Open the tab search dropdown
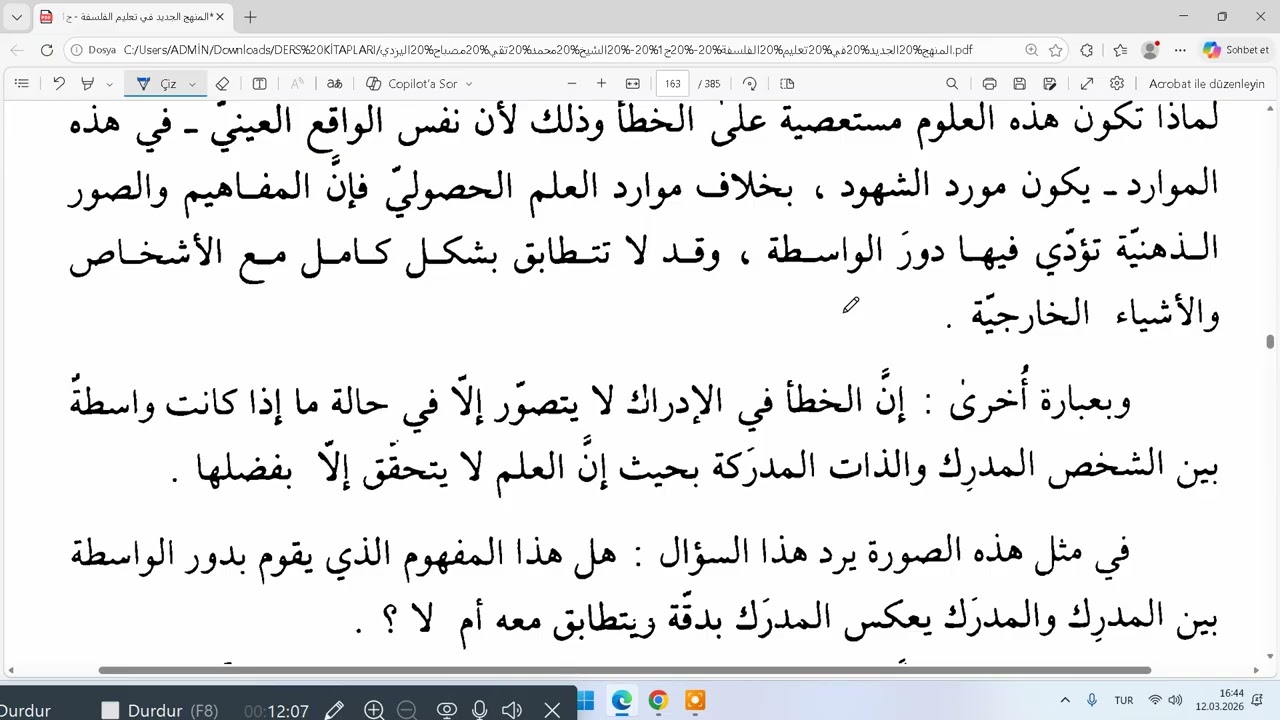This screenshot has height=720, width=1280. click(x=17, y=17)
